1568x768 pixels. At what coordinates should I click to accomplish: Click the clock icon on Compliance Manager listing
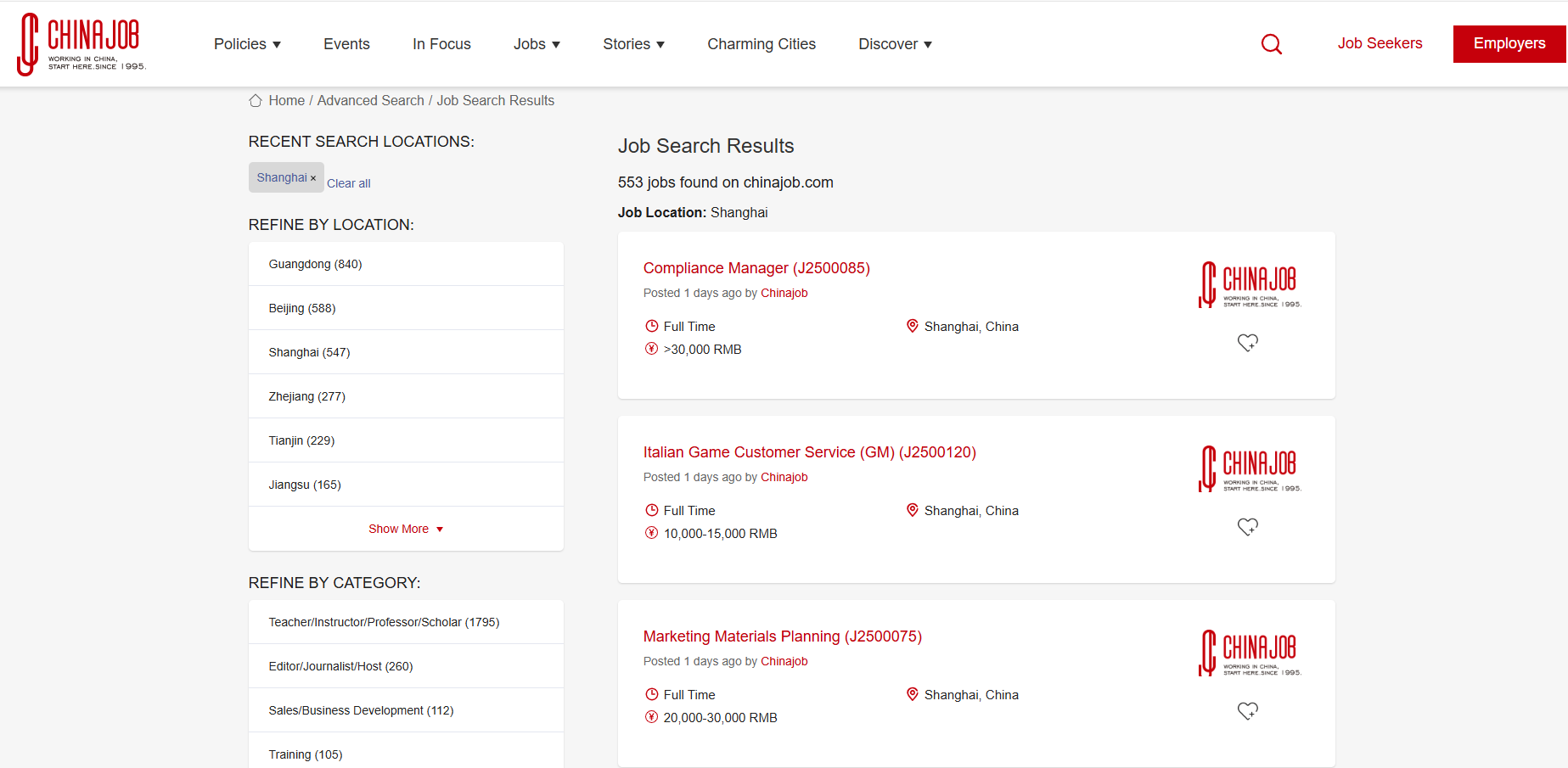click(652, 326)
